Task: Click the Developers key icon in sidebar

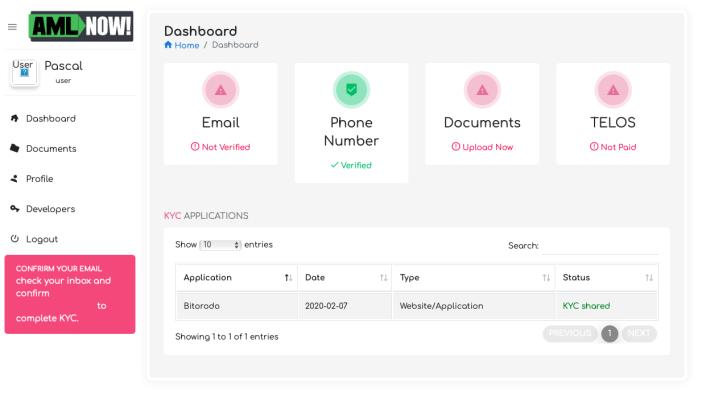Action: [x=14, y=209]
